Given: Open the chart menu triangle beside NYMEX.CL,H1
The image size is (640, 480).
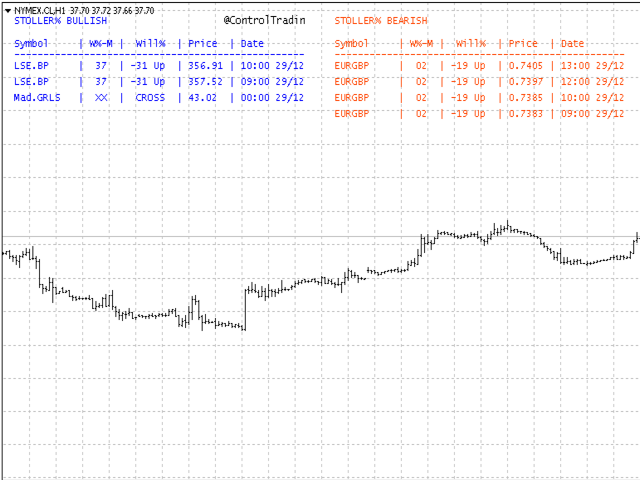Looking at the screenshot, I should pos(8,11).
